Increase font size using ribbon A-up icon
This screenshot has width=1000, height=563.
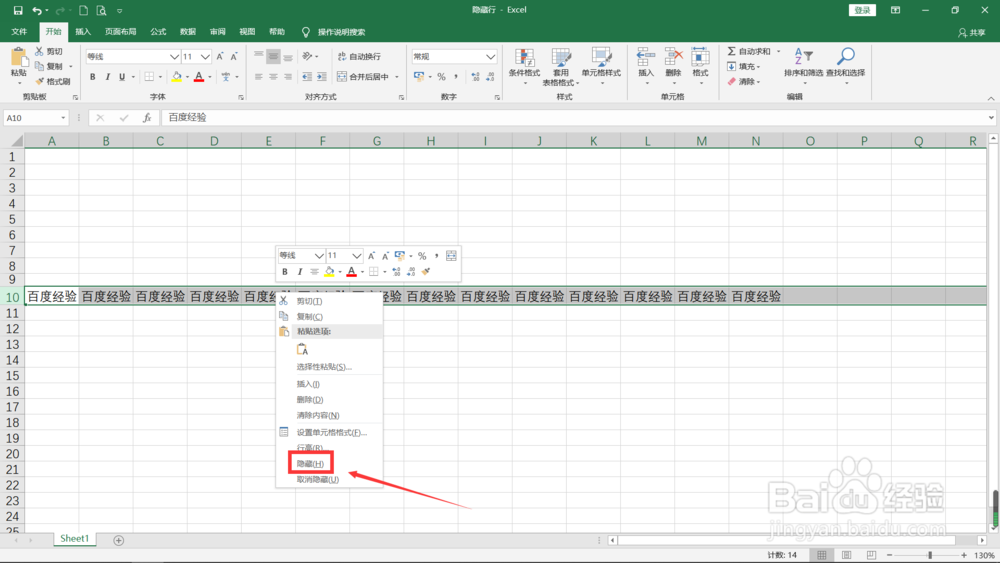click(x=220, y=57)
